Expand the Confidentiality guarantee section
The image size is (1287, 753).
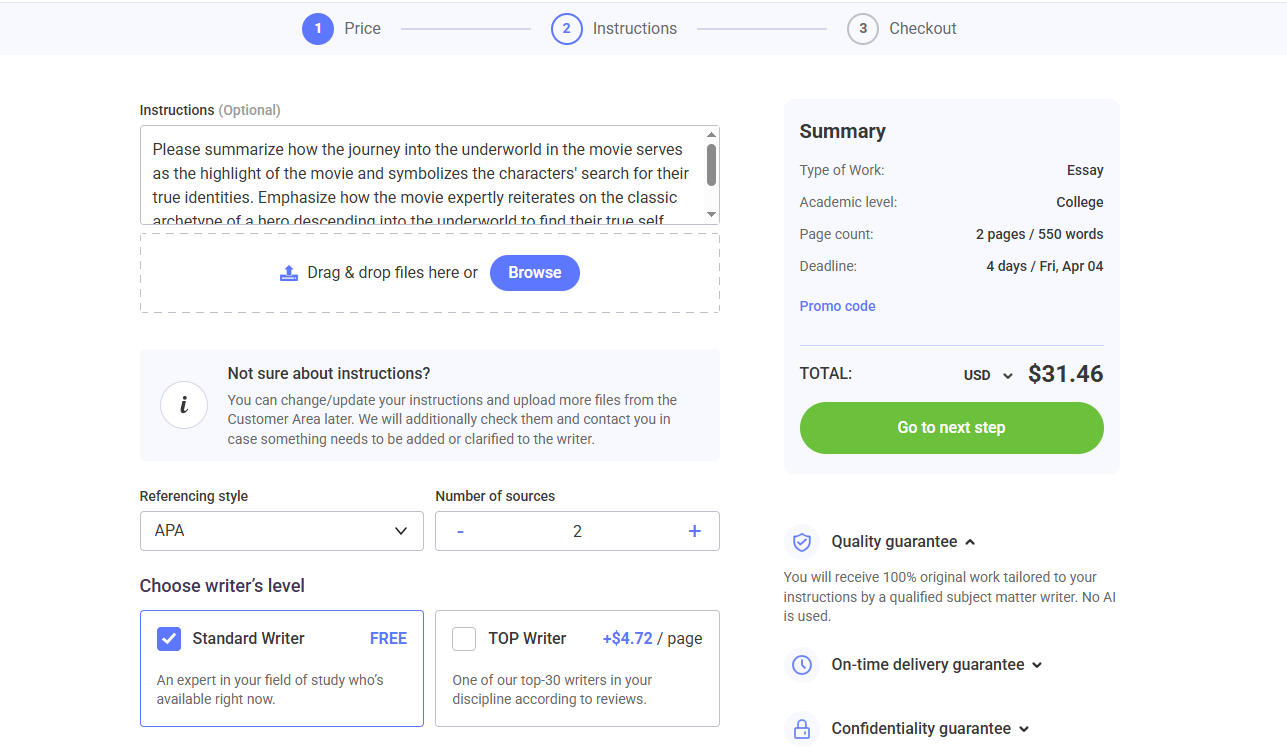[x=930, y=729]
